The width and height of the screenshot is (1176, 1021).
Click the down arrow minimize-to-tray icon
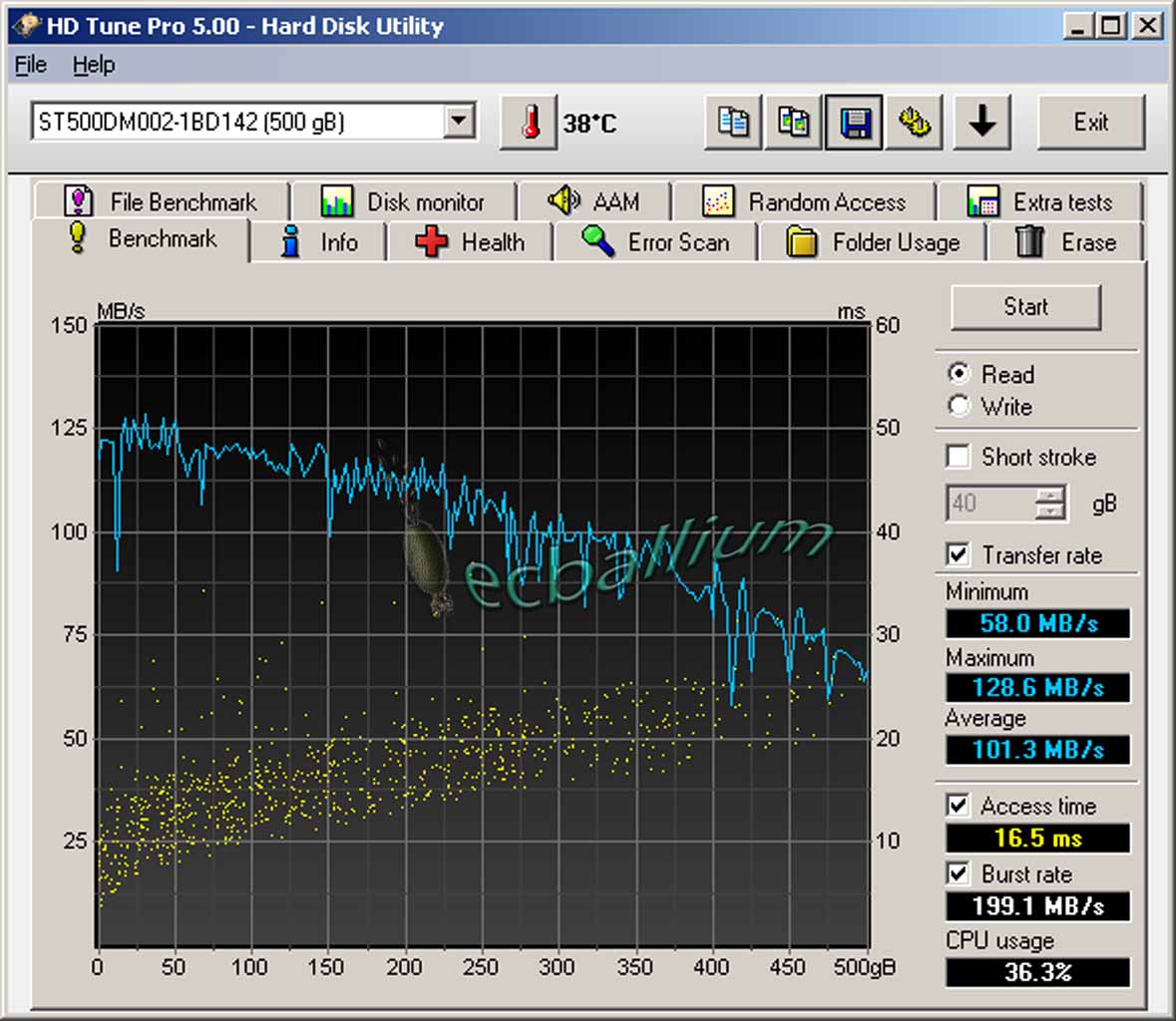click(x=981, y=123)
